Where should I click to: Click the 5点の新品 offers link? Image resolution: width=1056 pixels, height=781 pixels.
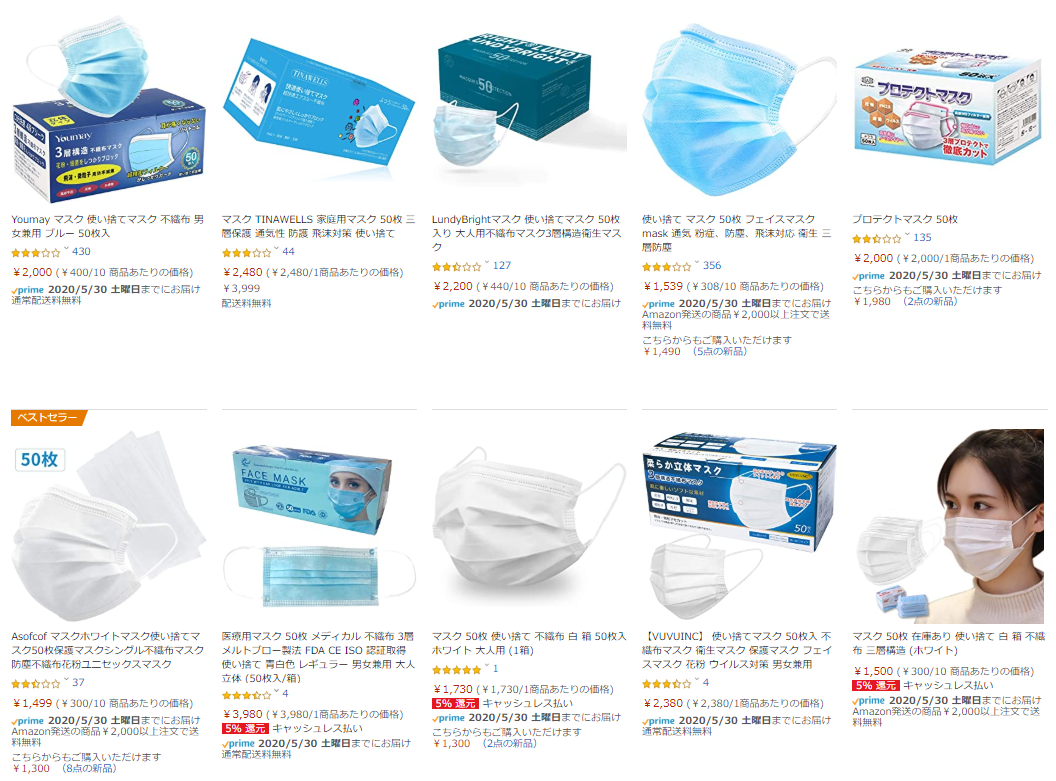click(x=719, y=351)
